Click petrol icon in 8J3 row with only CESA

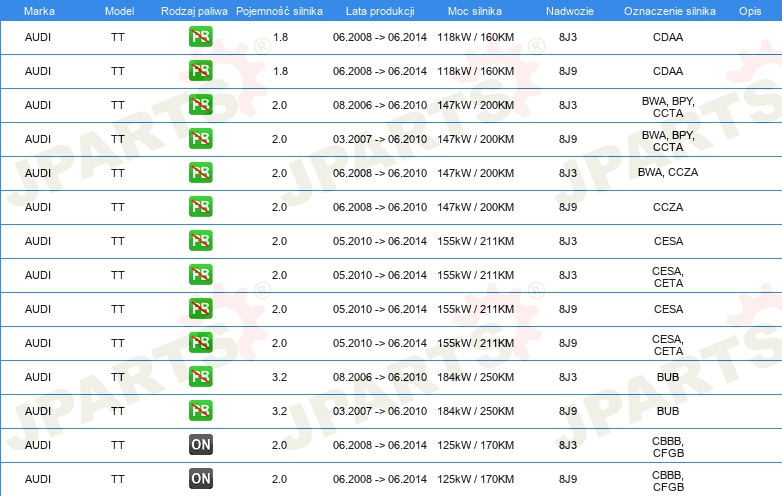click(x=200, y=241)
